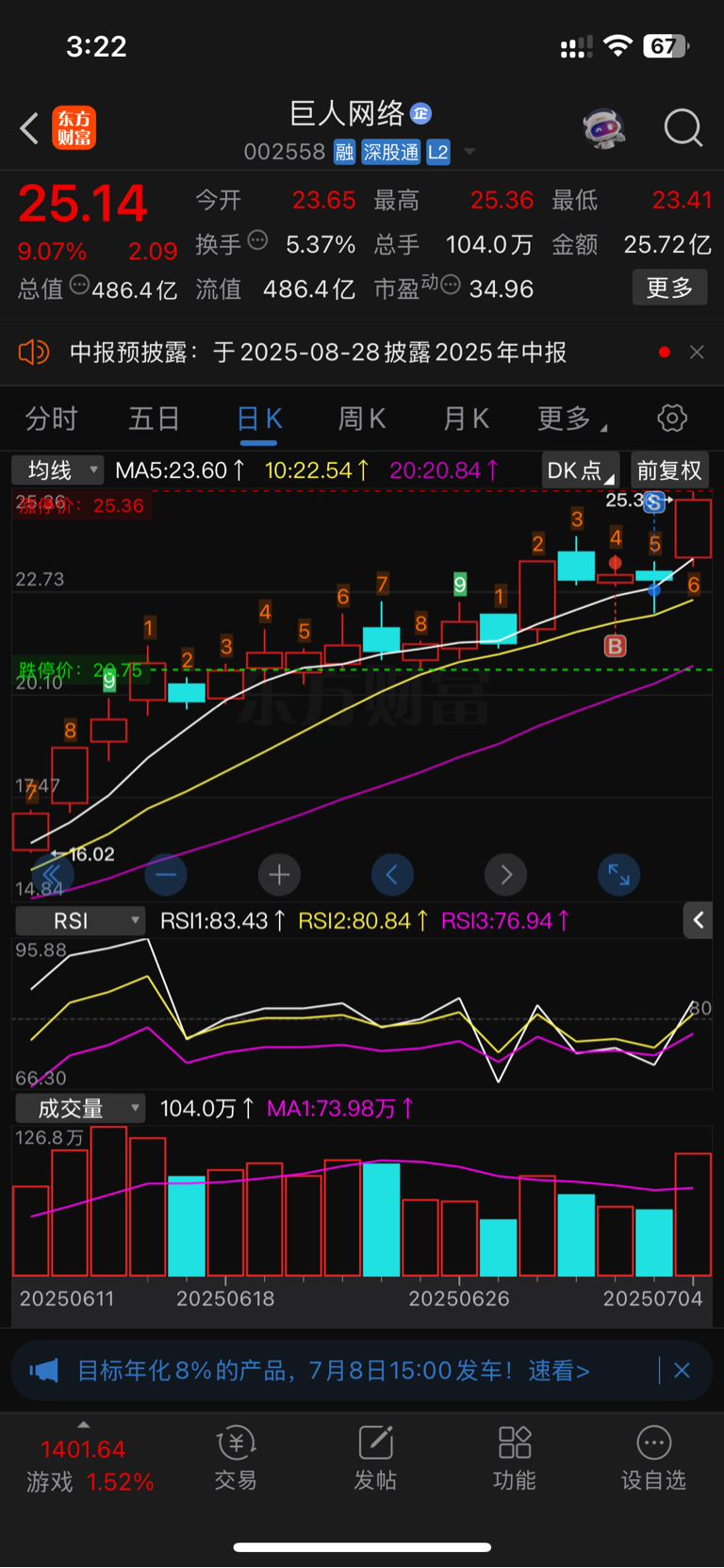This screenshot has height=1568, width=724.
Task: Tap the blue S sell signal marker
Action: point(654,502)
